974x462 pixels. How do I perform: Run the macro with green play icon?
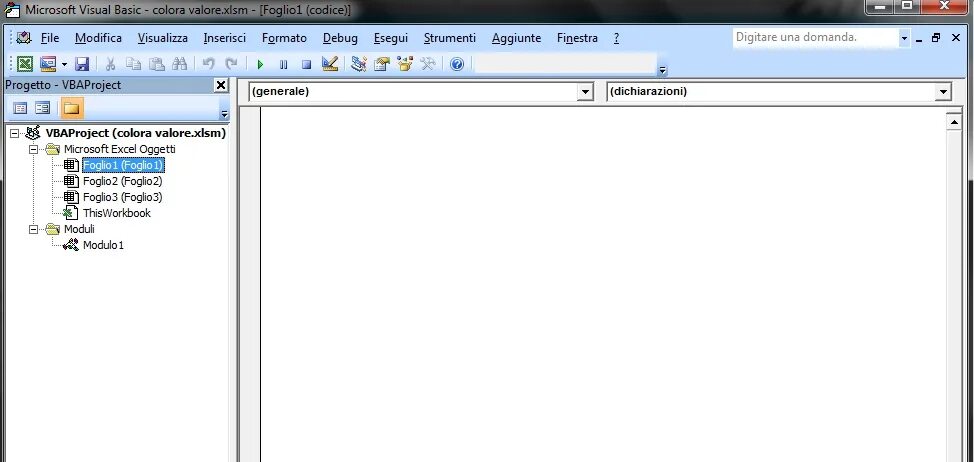[260, 64]
